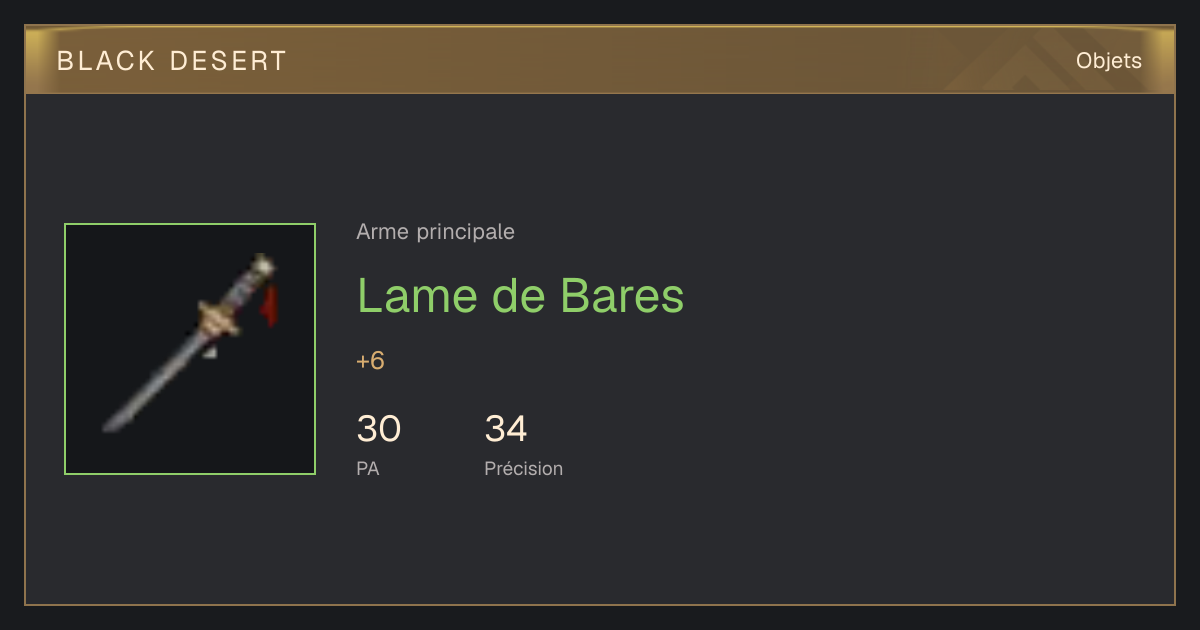Click the golden header banner bar
Viewport: 1200px width, 630px height.
(600, 60)
